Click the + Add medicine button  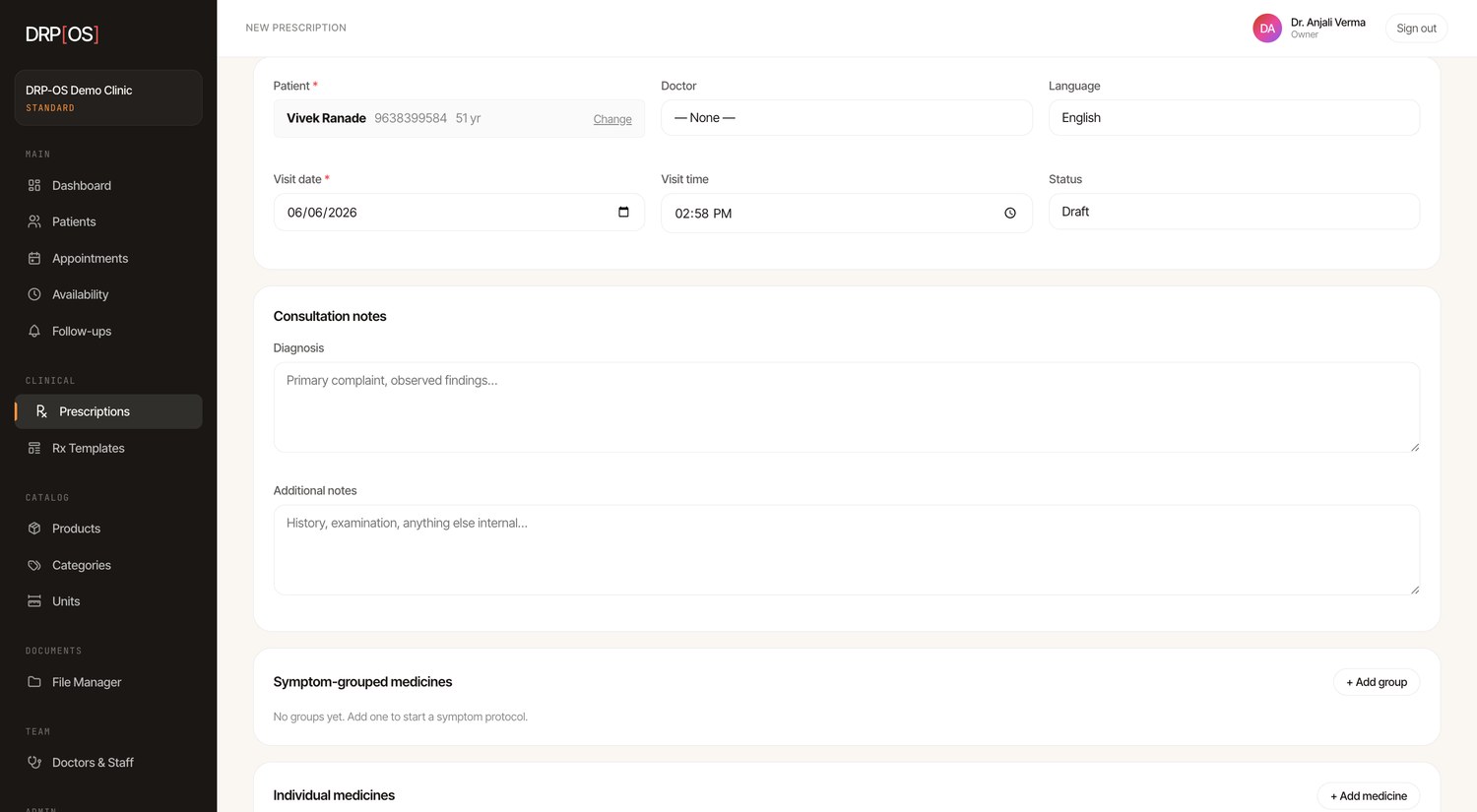pyautogui.click(x=1369, y=795)
